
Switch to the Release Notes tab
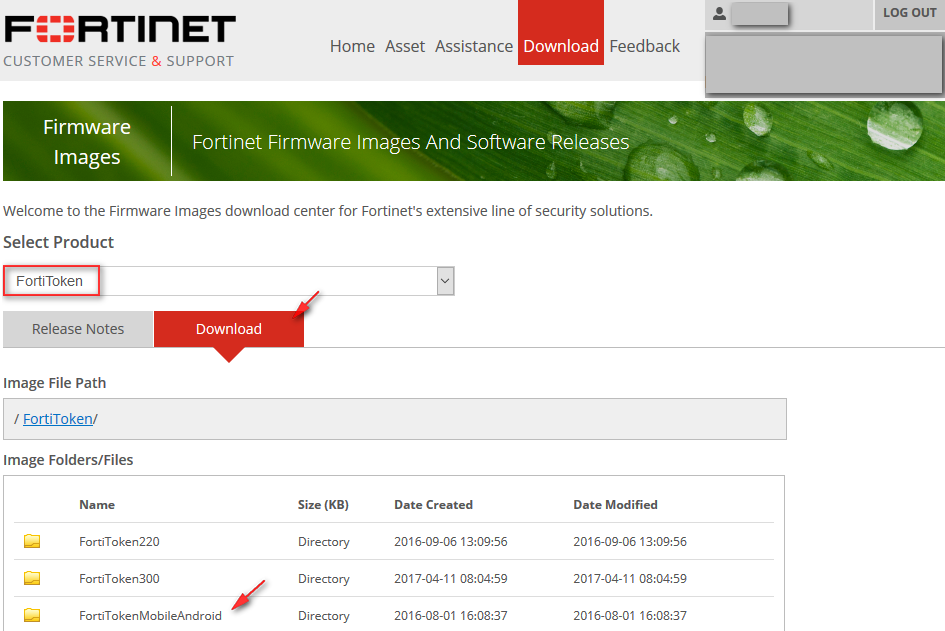coord(78,329)
